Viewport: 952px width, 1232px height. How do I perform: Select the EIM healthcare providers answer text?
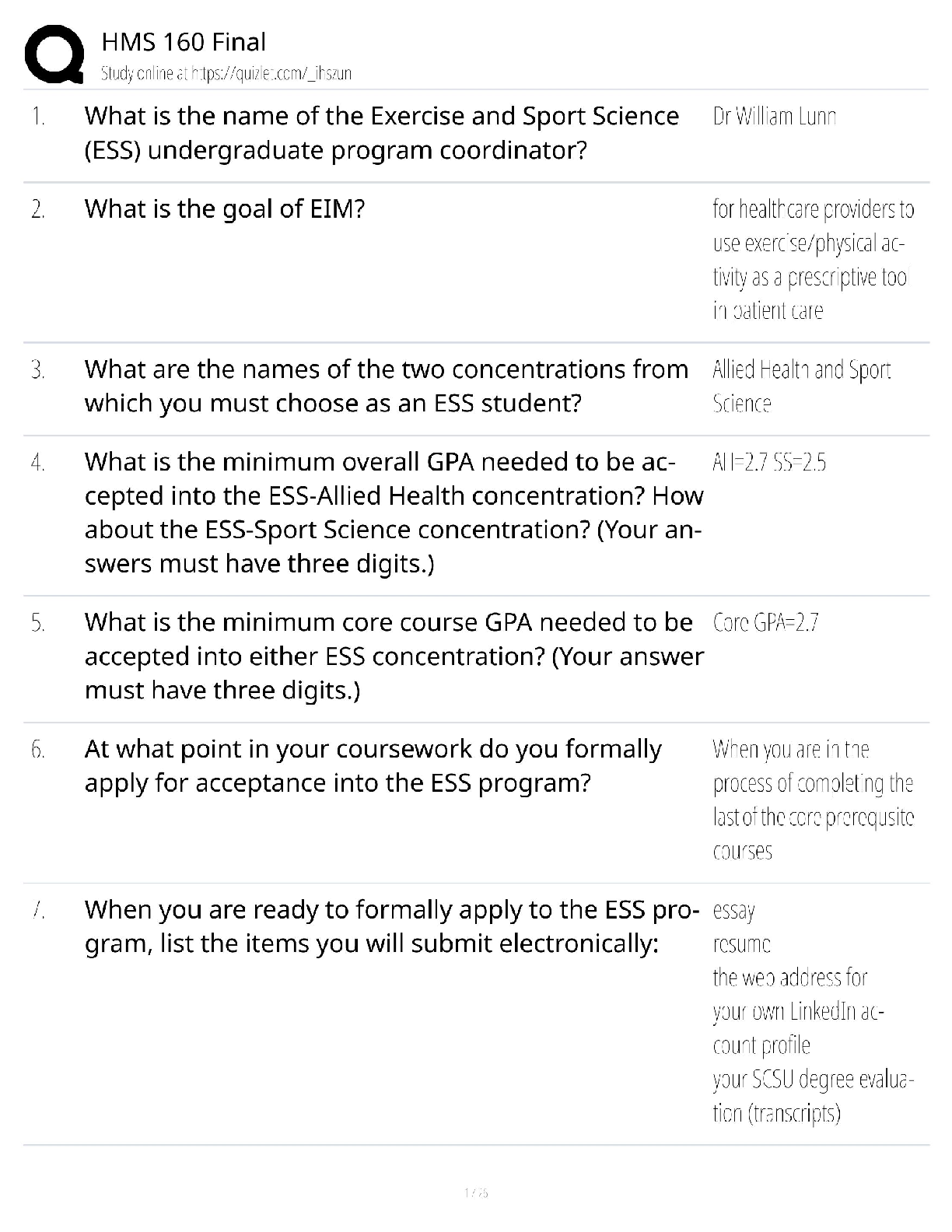click(x=814, y=260)
